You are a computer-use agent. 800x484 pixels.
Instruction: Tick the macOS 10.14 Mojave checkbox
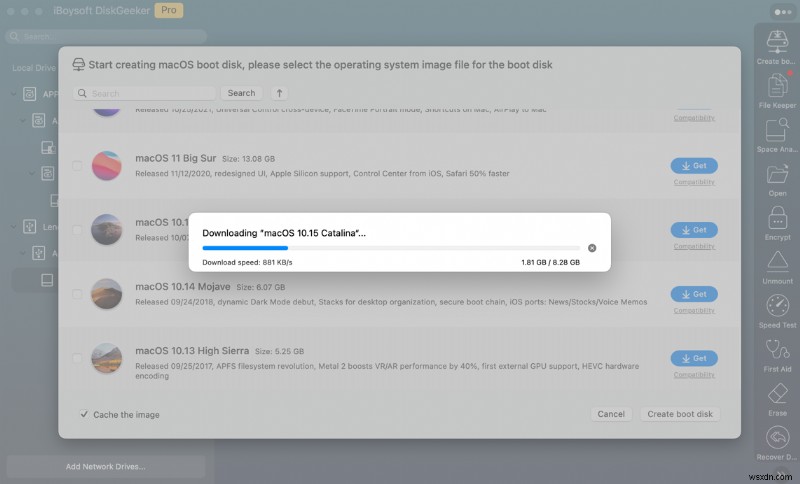tap(77, 294)
